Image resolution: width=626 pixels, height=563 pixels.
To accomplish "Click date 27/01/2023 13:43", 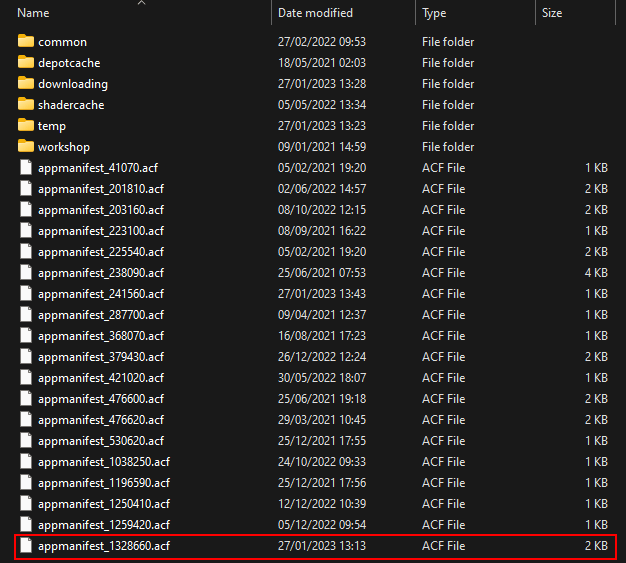I will point(322,294).
